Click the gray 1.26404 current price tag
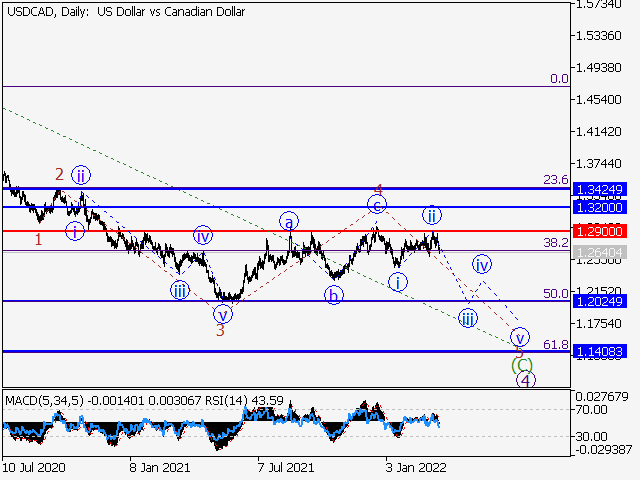Image resolution: width=640 pixels, height=480 pixels. 600,252
